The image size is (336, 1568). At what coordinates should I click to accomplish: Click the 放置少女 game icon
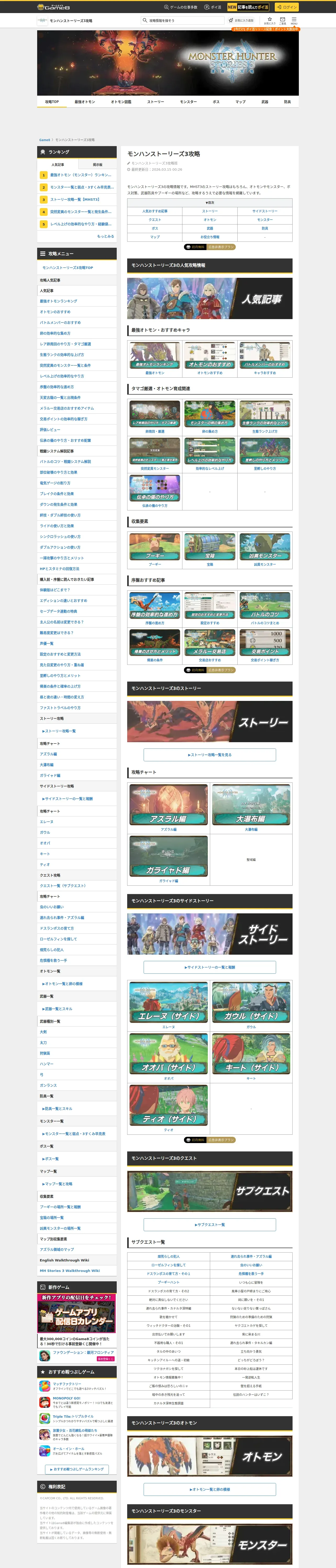[x=44, y=1434]
